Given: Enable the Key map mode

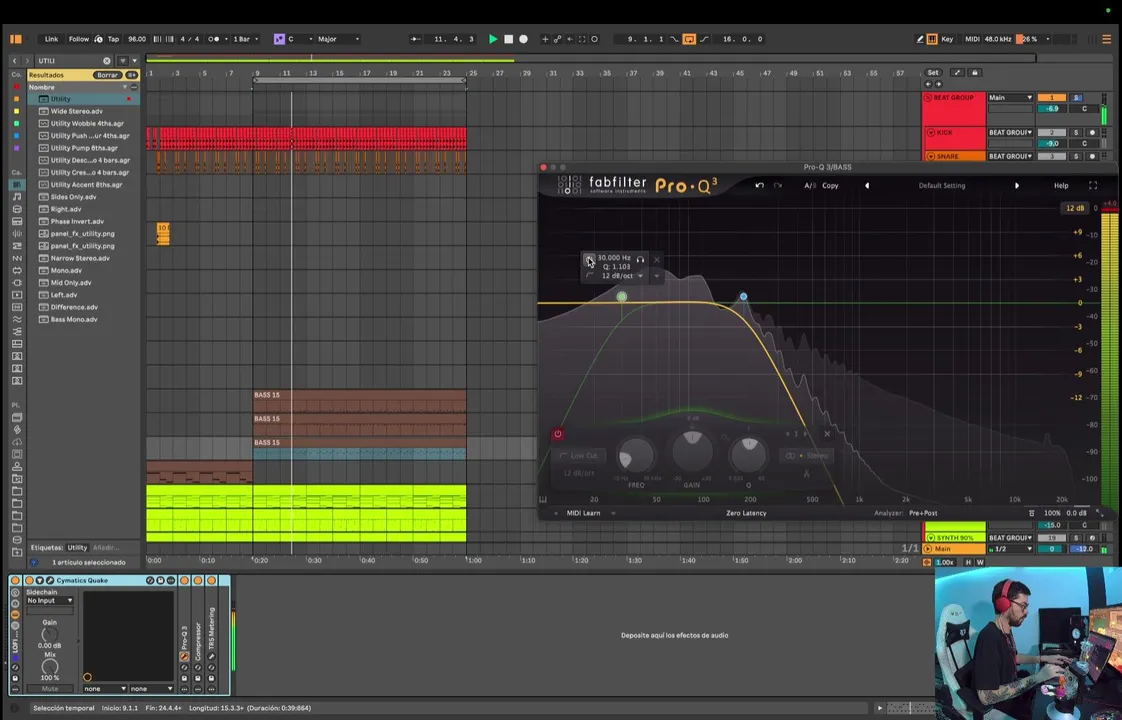Looking at the screenshot, I should [x=947, y=39].
